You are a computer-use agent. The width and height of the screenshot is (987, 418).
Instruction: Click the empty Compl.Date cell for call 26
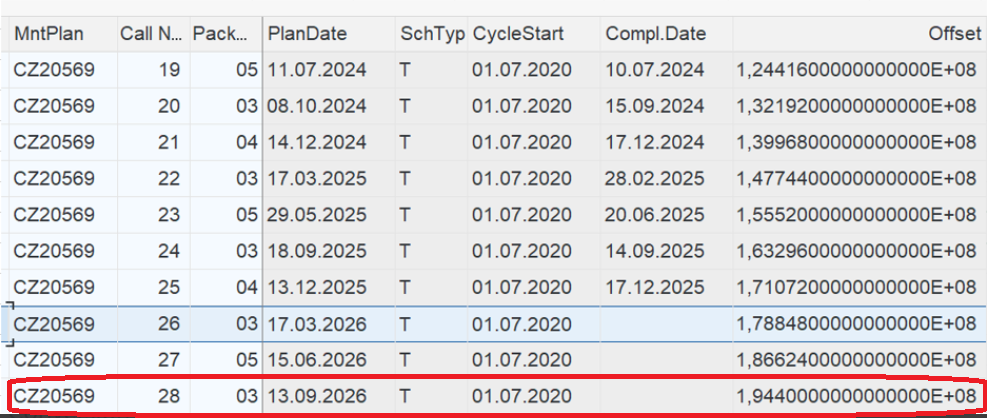(x=664, y=324)
